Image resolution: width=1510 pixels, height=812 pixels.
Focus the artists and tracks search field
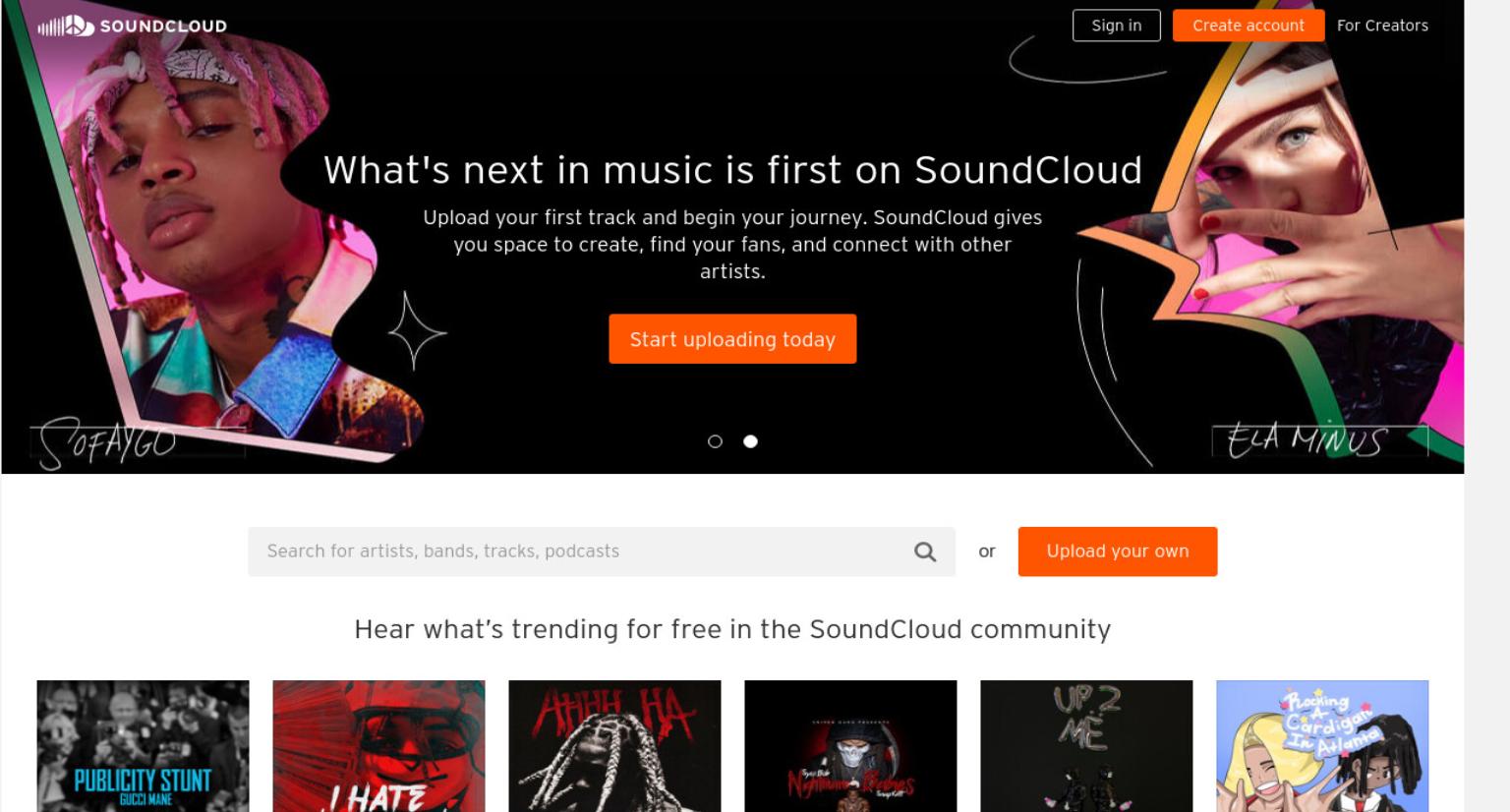coord(580,551)
